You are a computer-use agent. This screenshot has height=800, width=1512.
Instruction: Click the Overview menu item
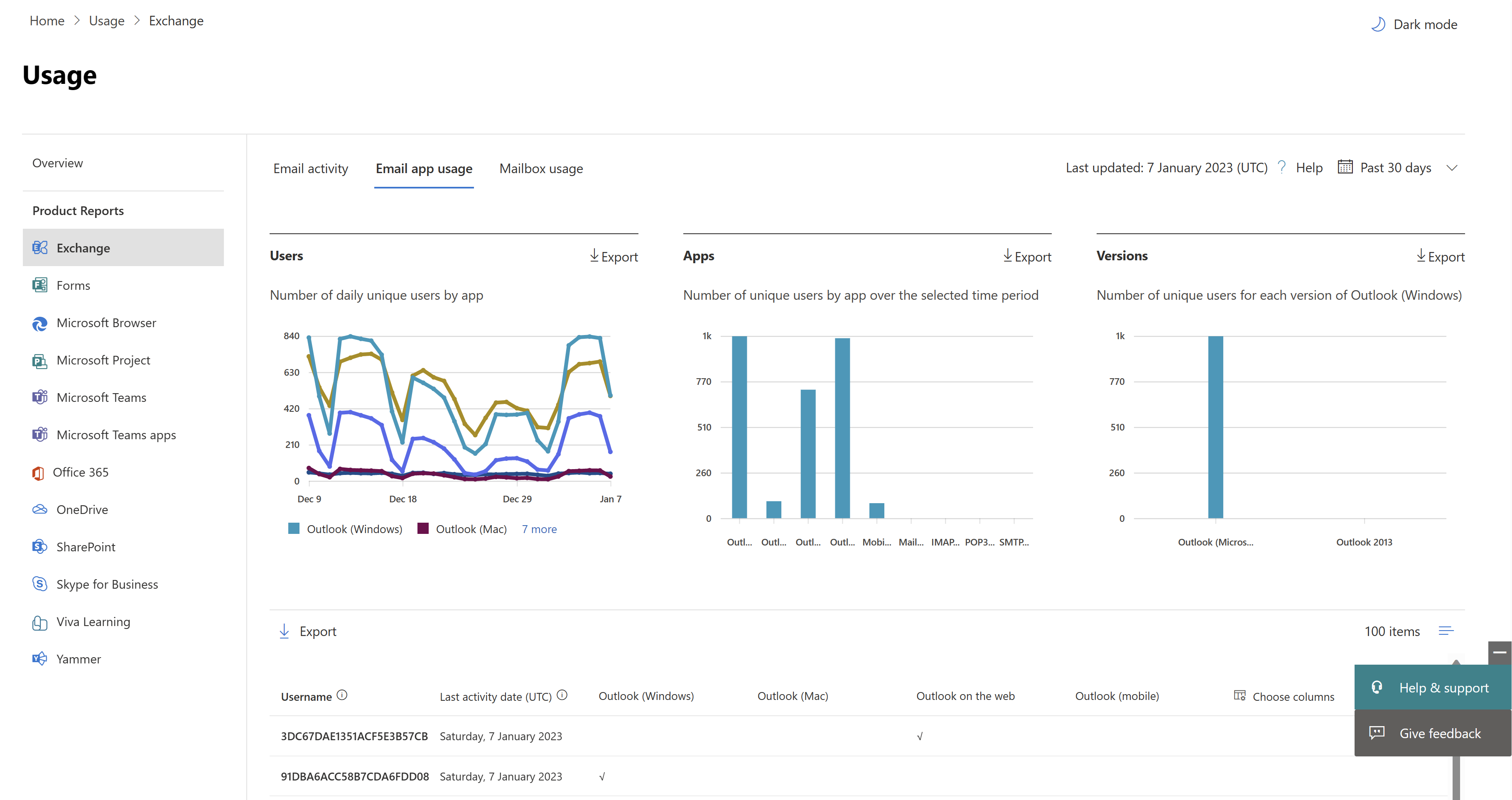(56, 162)
